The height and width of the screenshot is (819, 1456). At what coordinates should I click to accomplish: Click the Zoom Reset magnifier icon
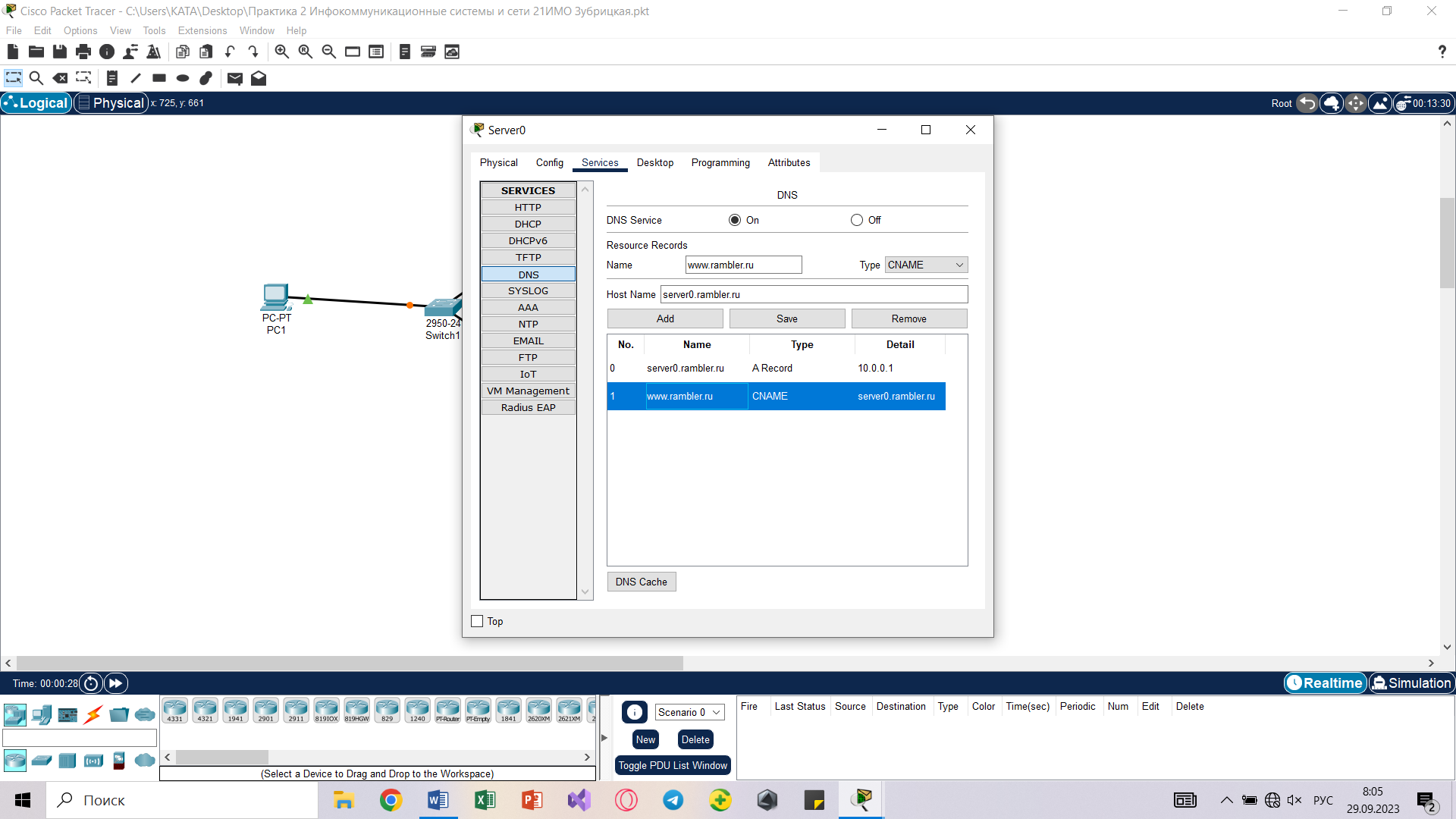point(306,52)
